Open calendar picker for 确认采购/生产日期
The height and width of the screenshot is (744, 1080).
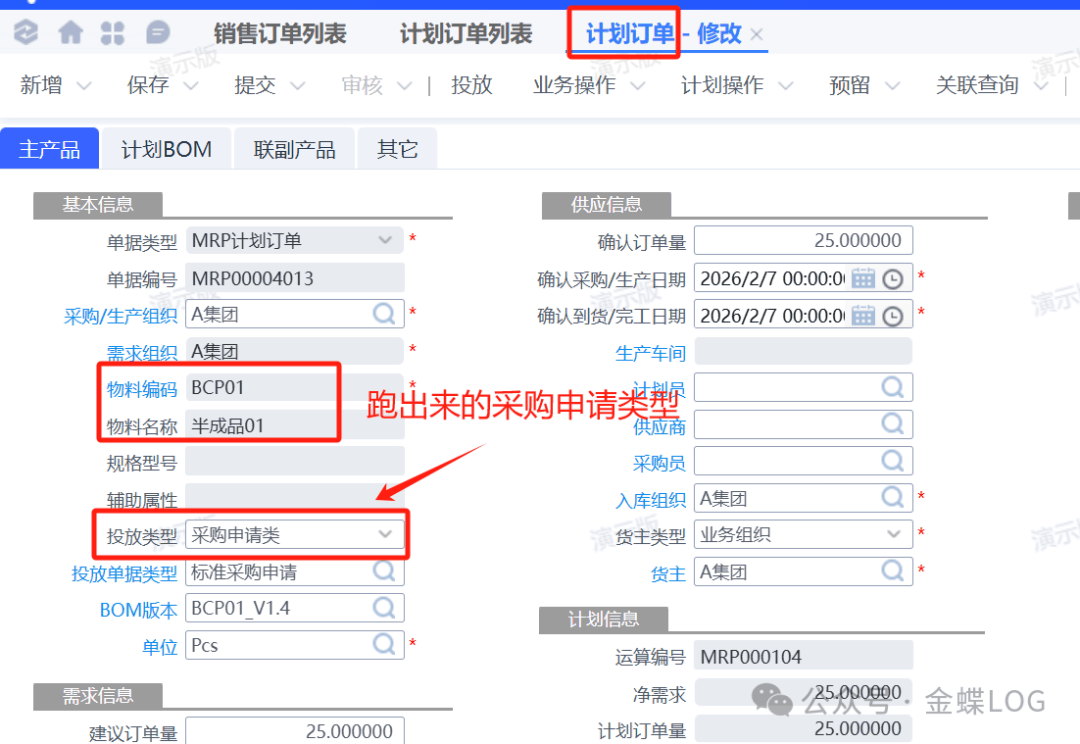[x=863, y=278]
